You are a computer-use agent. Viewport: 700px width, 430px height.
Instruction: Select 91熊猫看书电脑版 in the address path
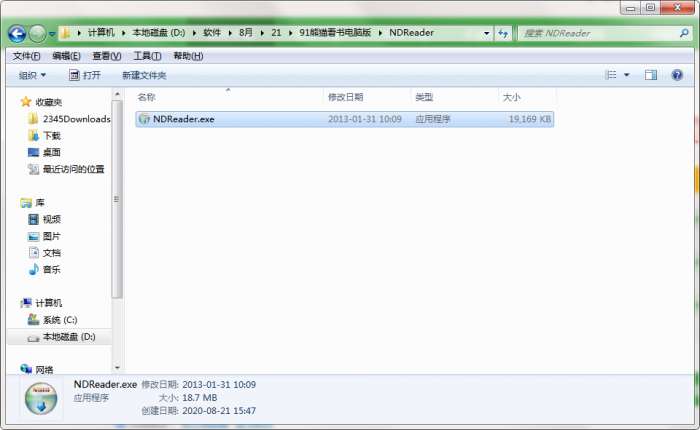pyautogui.click(x=335, y=33)
